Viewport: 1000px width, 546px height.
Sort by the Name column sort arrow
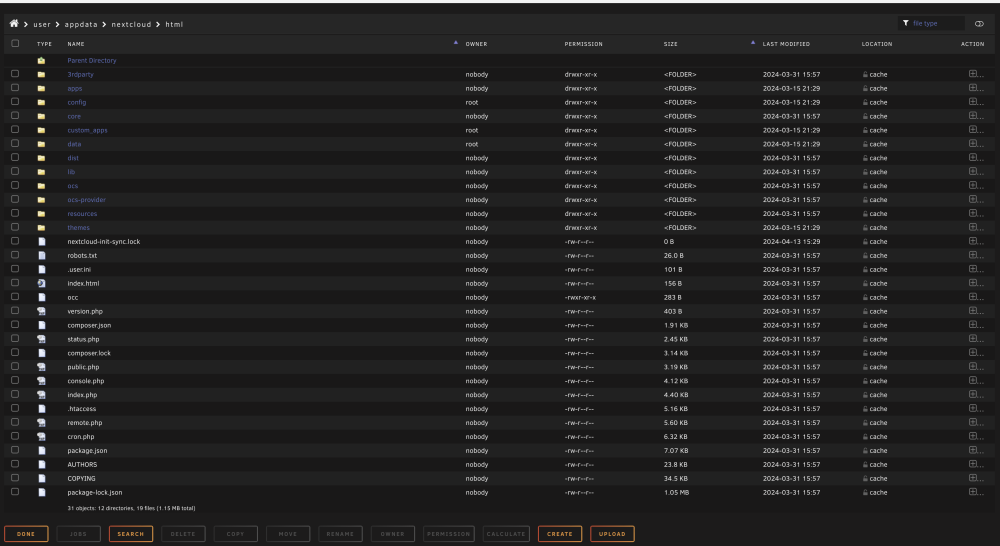(x=455, y=42)
